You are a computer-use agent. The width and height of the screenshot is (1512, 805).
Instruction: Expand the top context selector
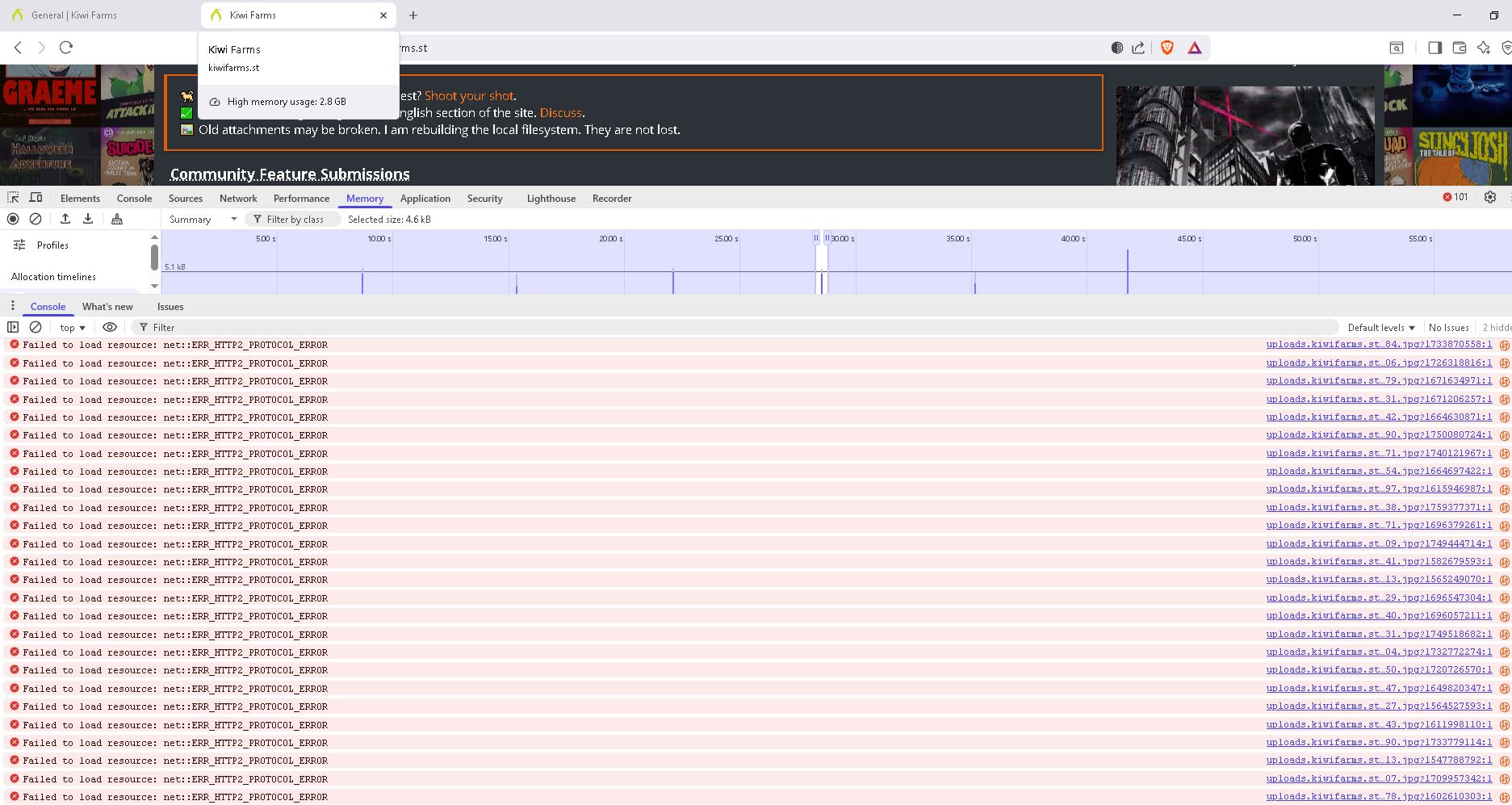click(73, 328)
